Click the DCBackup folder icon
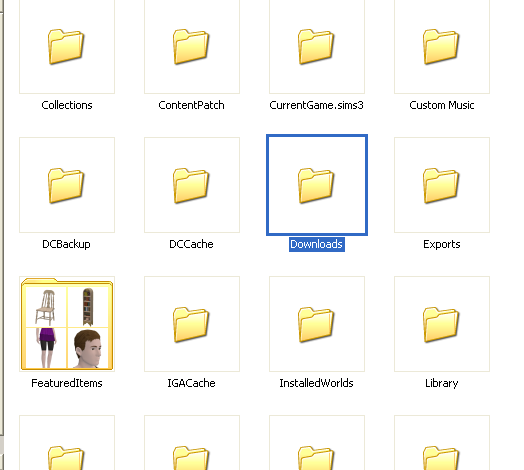 point(66,185)
